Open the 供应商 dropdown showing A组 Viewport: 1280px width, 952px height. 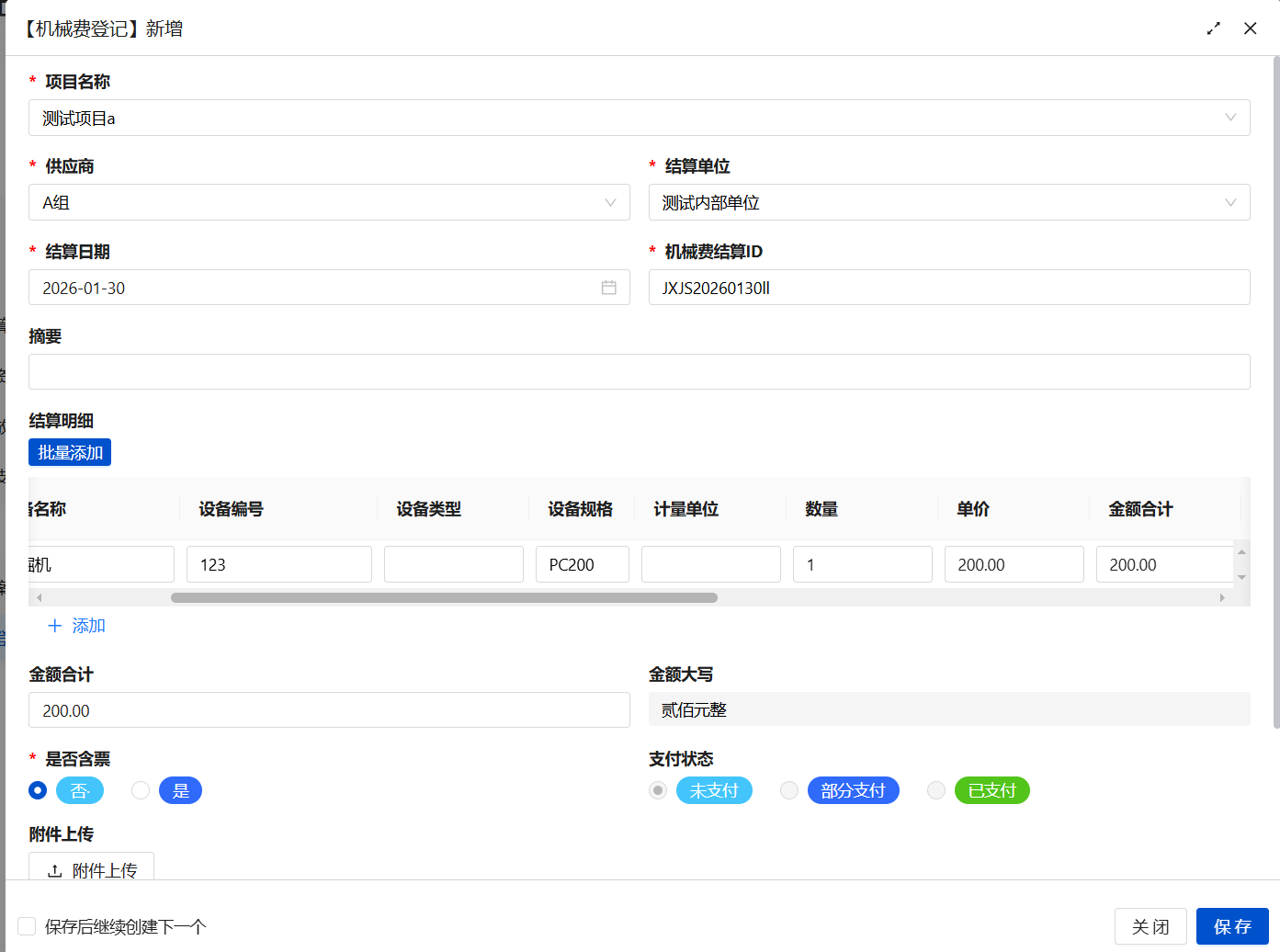pos(609,202)
